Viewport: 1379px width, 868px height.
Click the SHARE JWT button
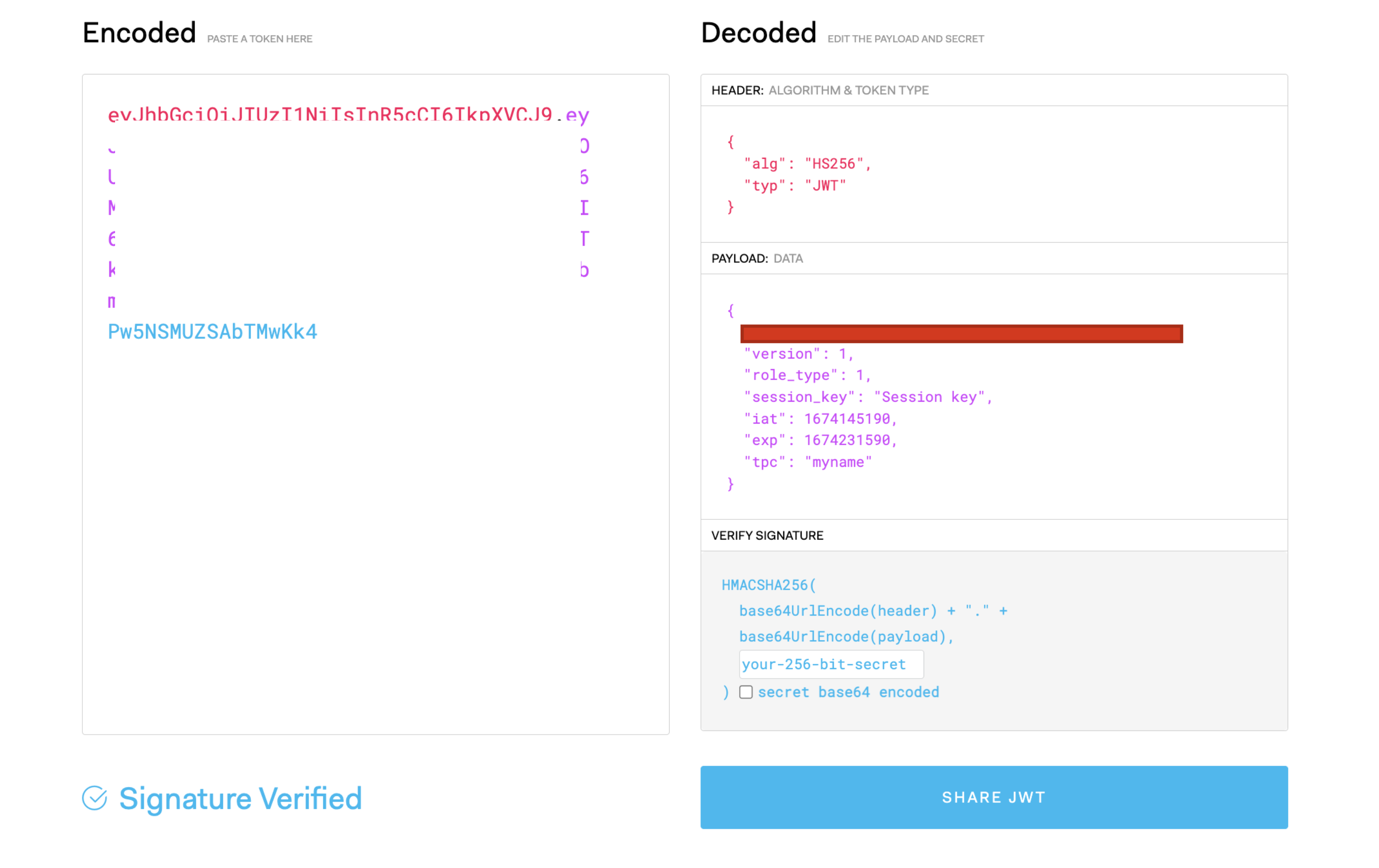point(994,797)
